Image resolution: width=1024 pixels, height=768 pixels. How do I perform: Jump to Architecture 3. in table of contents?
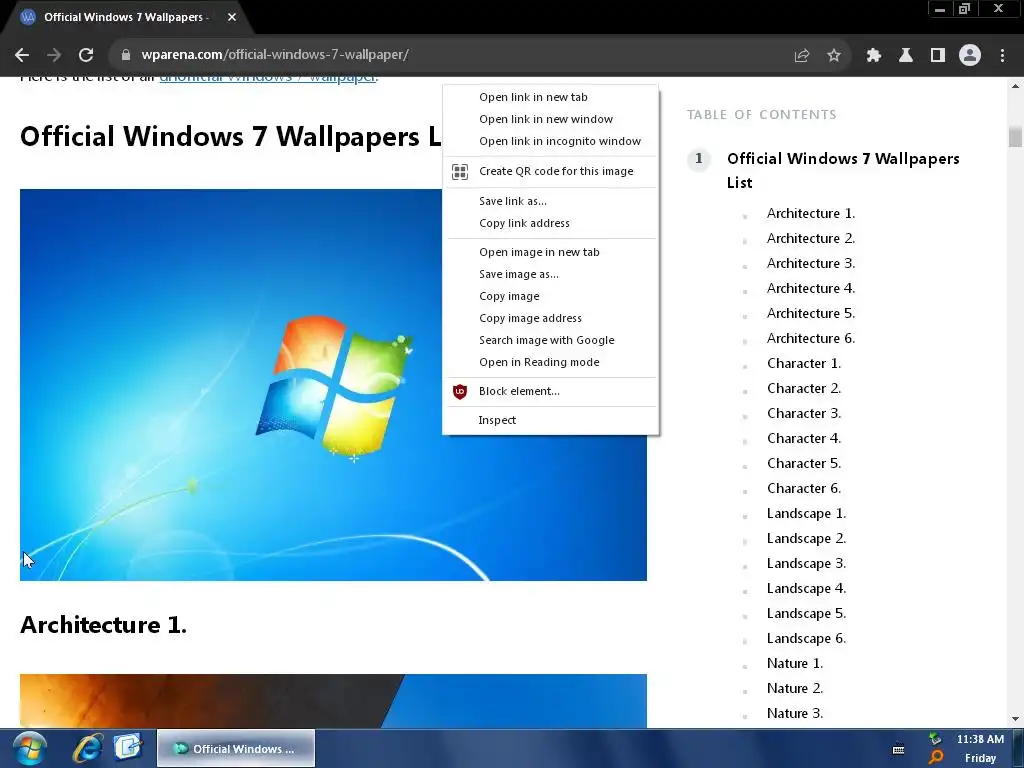(x=810, y=263)
